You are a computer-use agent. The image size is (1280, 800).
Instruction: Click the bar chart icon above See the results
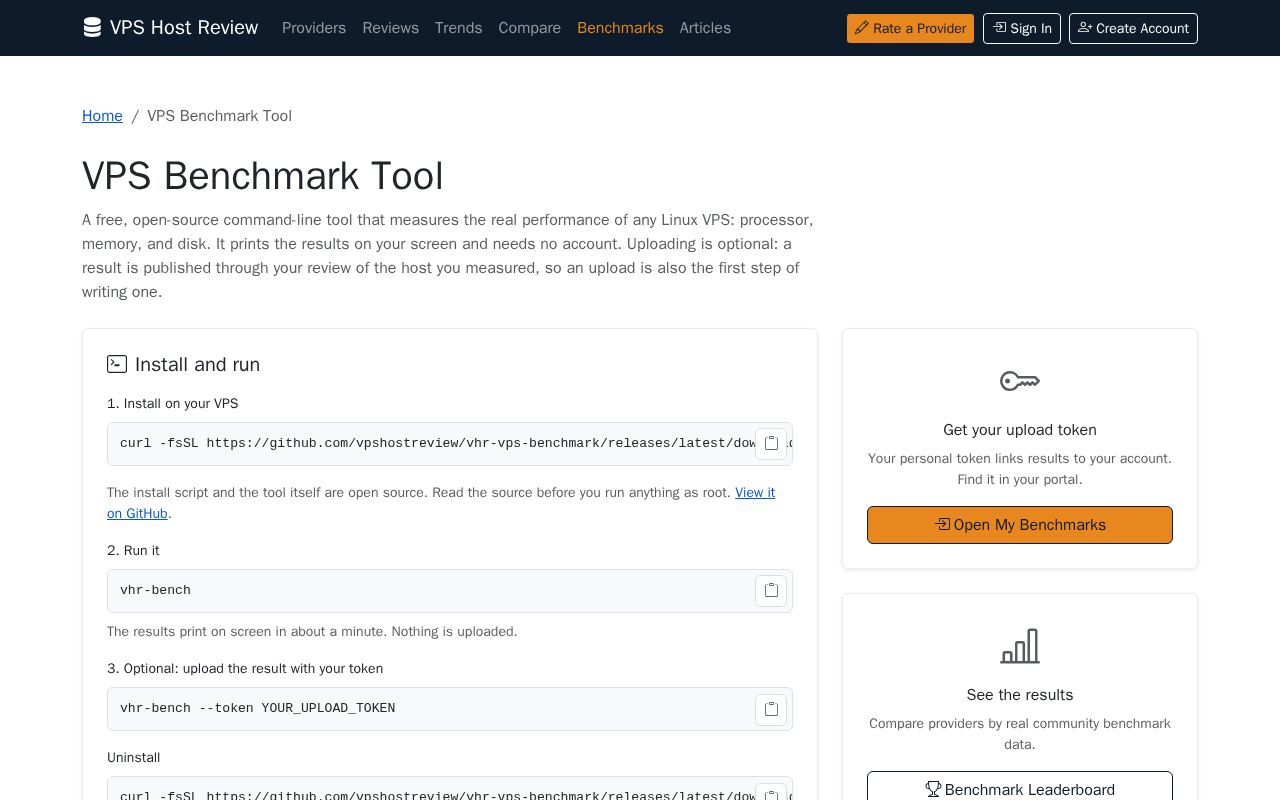click(x=1020, y=646)
